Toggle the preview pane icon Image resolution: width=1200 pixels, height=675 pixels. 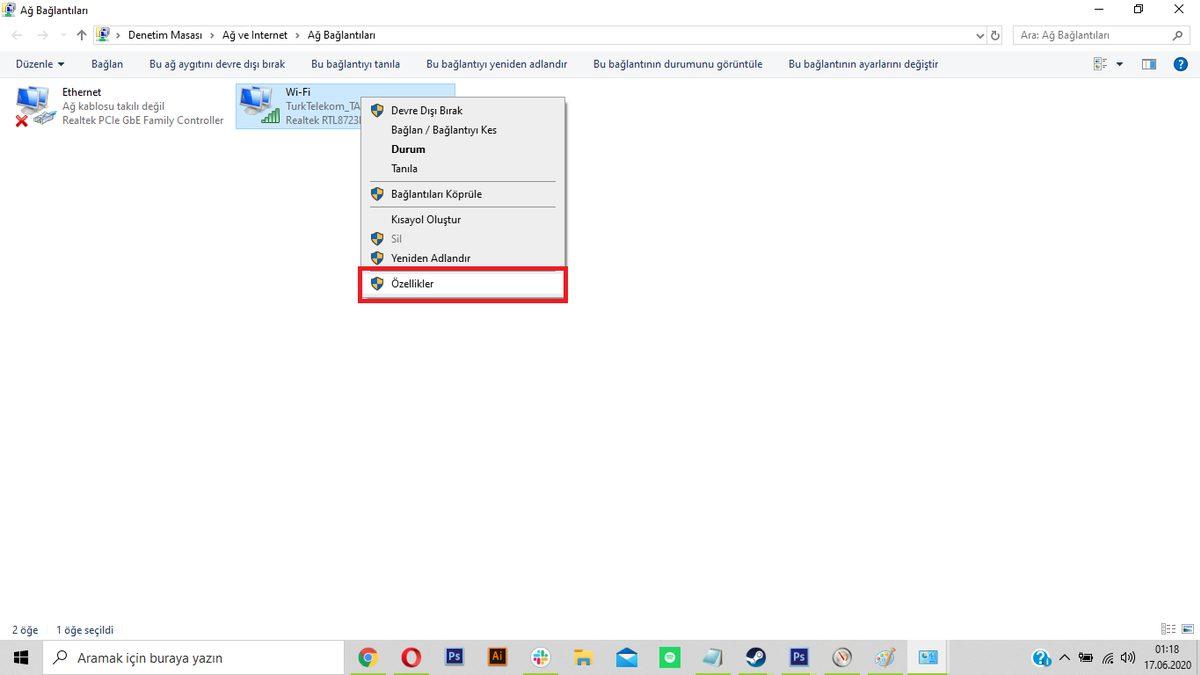pos(1149,64)
